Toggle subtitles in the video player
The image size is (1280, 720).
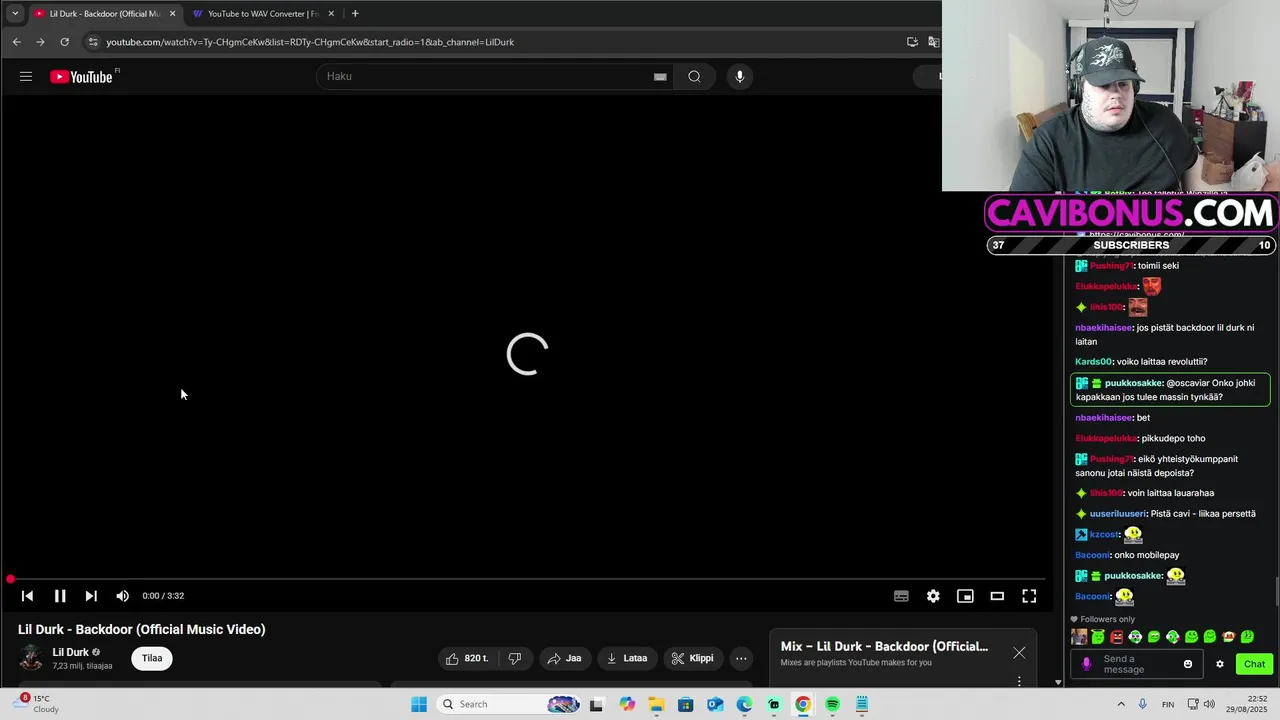pyautogui.click(x=901, y=596)
